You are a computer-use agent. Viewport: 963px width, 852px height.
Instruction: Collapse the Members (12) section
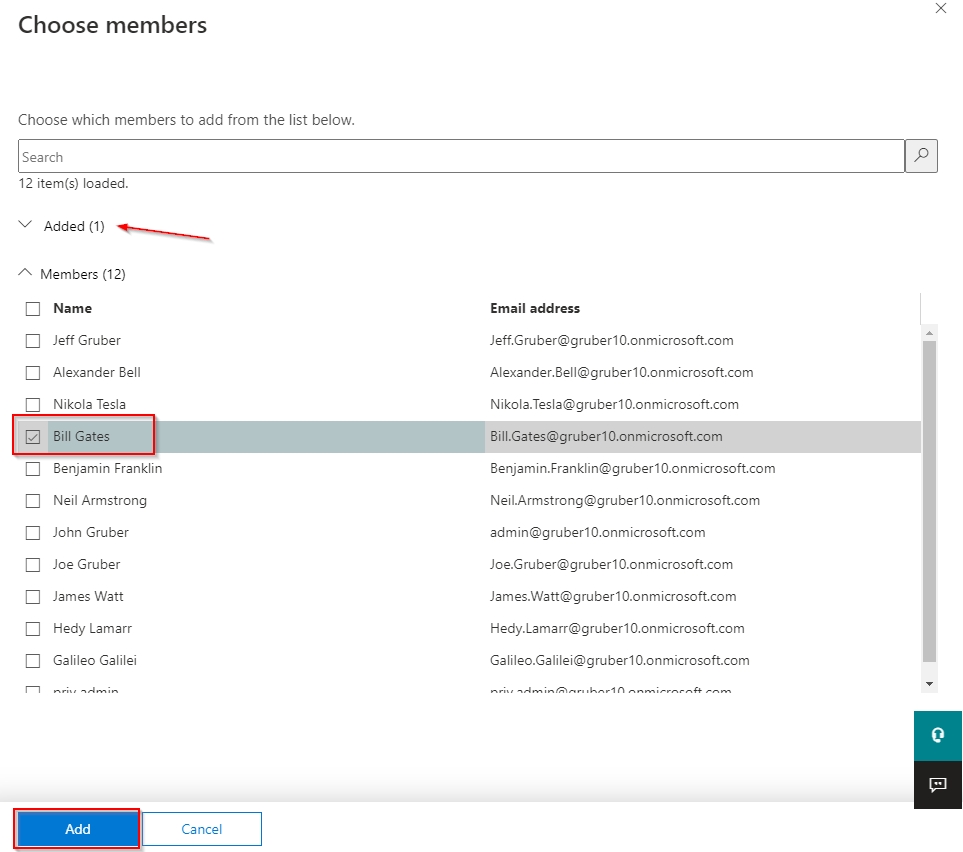(x=26, y=274)
